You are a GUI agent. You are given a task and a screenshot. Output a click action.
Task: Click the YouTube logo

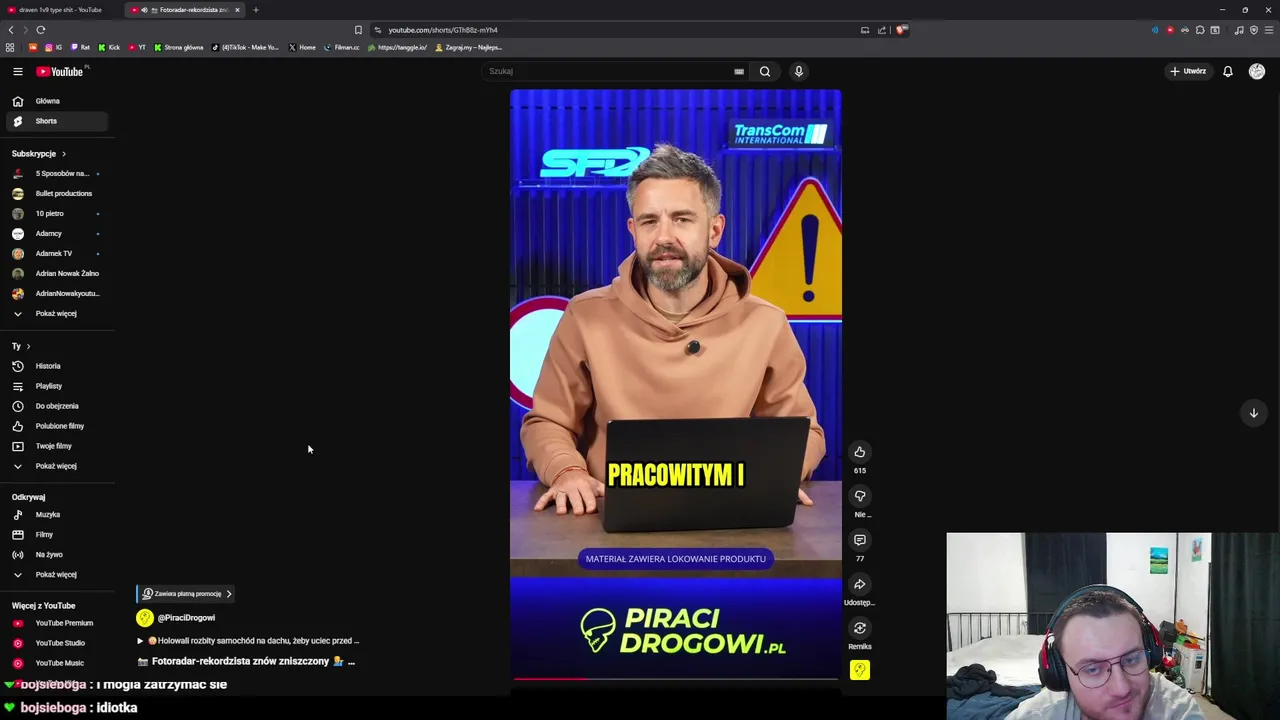click(x=60, y=71)
